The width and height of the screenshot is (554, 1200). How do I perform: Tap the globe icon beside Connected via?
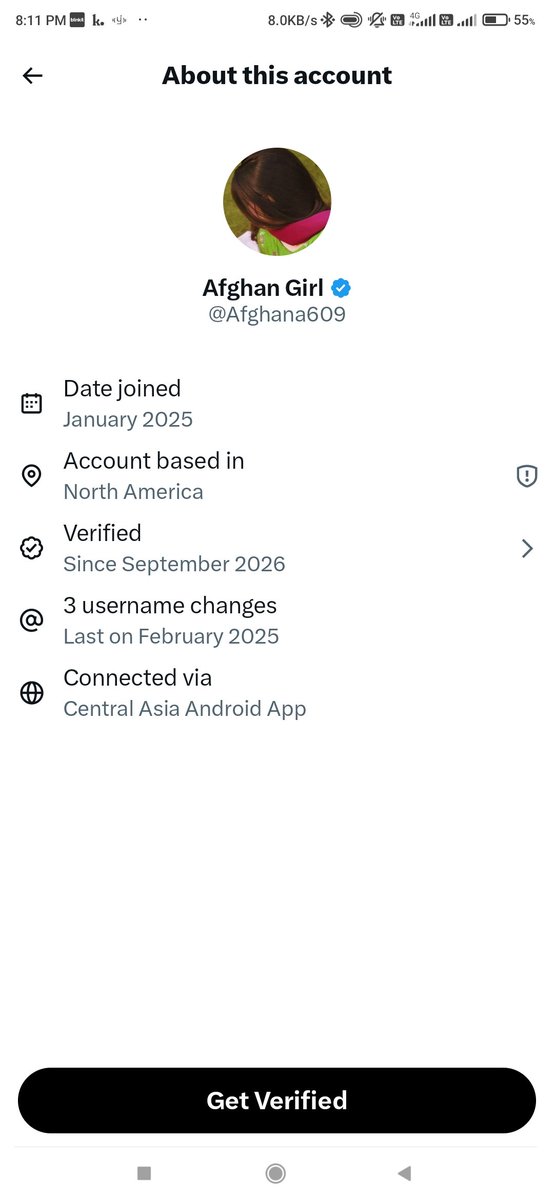tap(32, 693)
